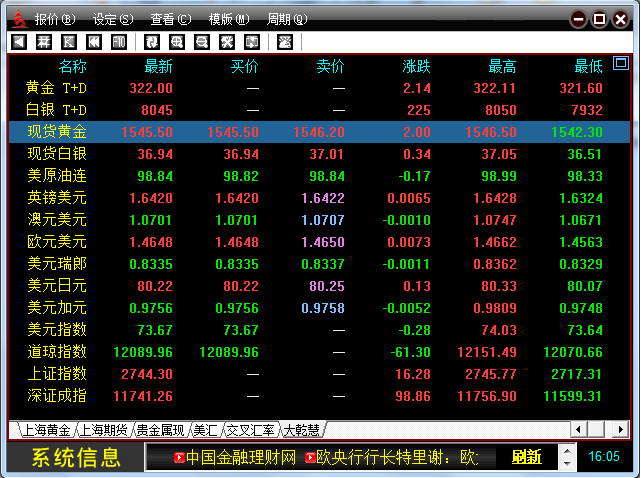The height and width of the screenshot is (478, 641).
Task: Click the red icon before 中国金融理财网
Action: 179,457
